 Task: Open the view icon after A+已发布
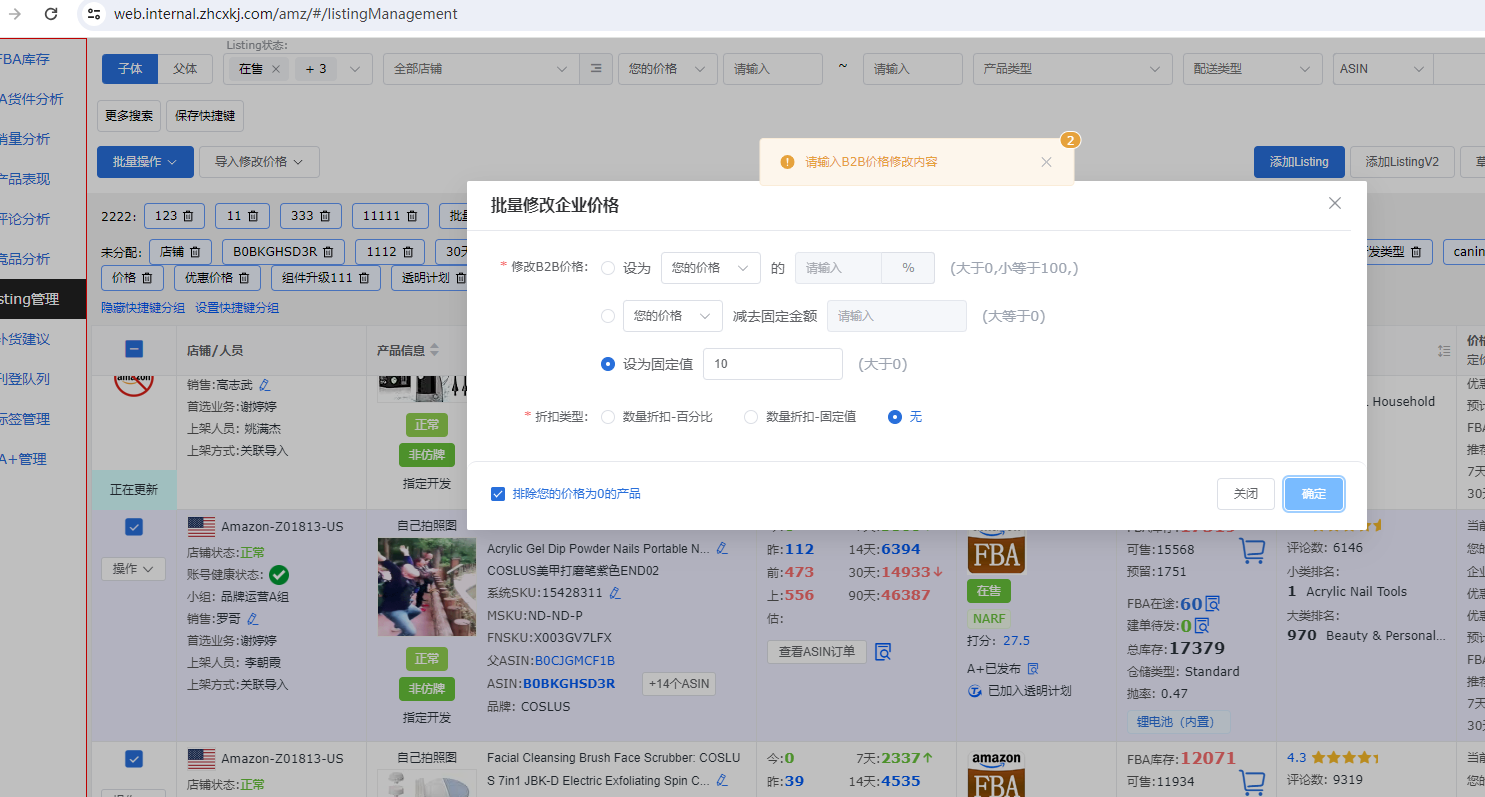point(1033,668)
